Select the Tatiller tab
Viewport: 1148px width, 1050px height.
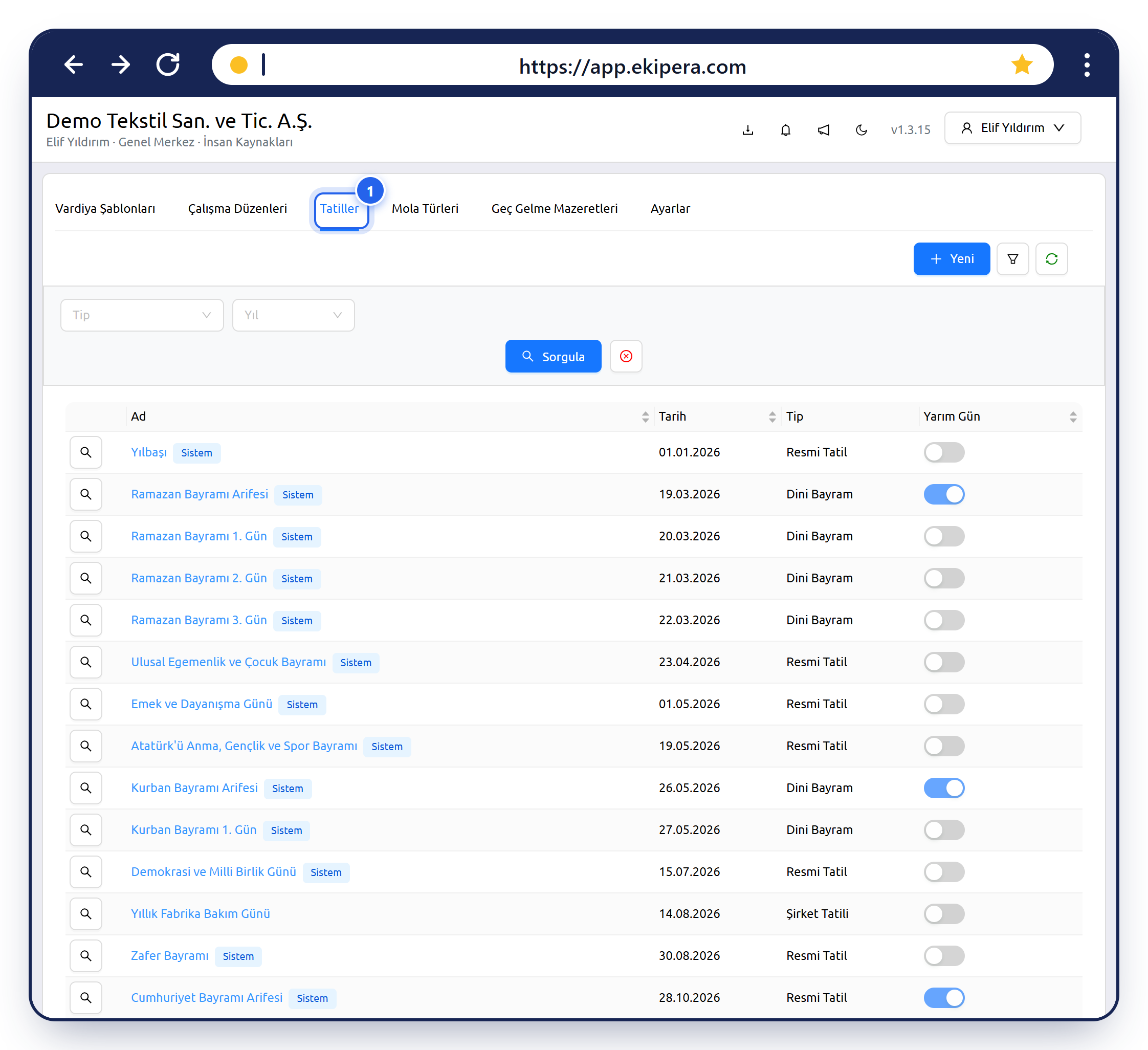point(339,208)
